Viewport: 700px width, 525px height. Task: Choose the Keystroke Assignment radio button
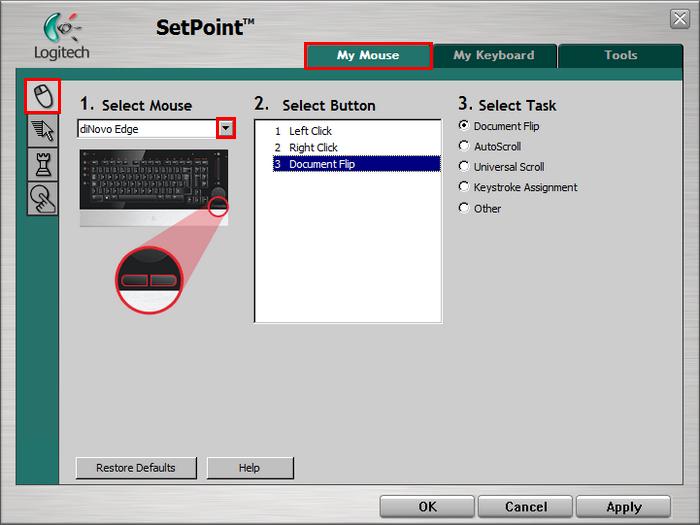pyautogui.click(x=464, y=186)
